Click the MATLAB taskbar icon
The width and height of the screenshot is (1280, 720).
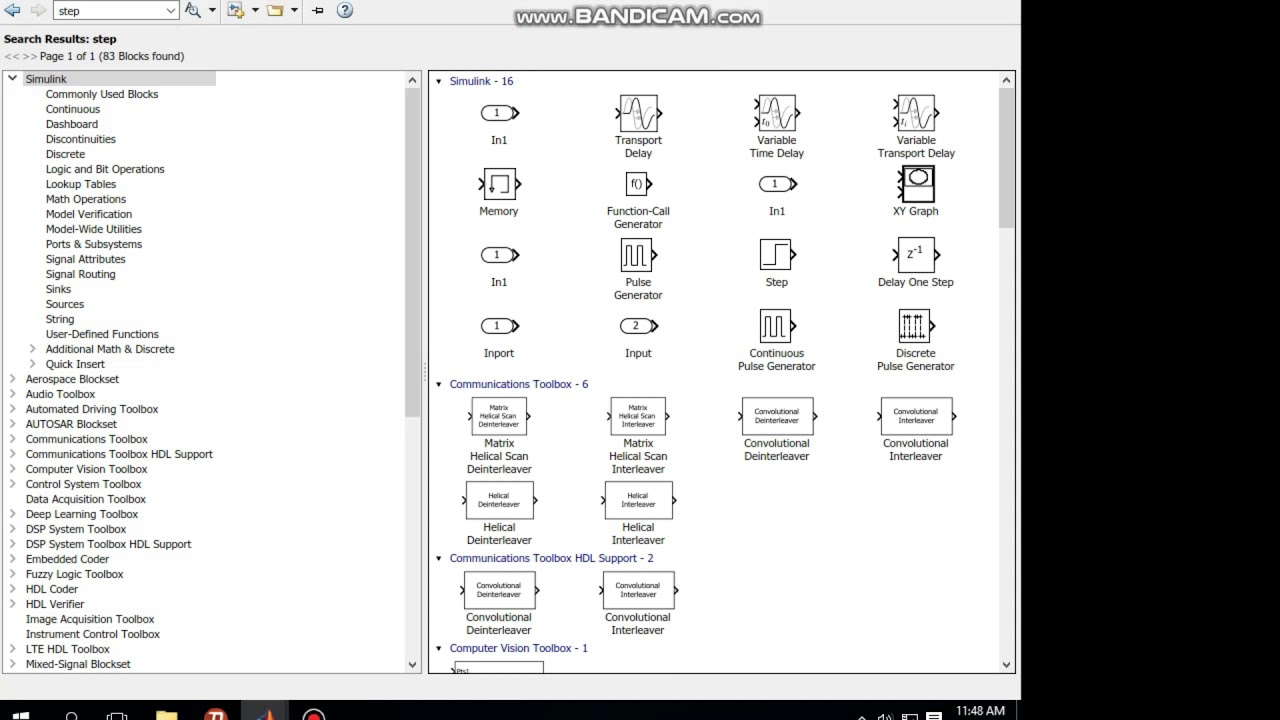[265, 716]
